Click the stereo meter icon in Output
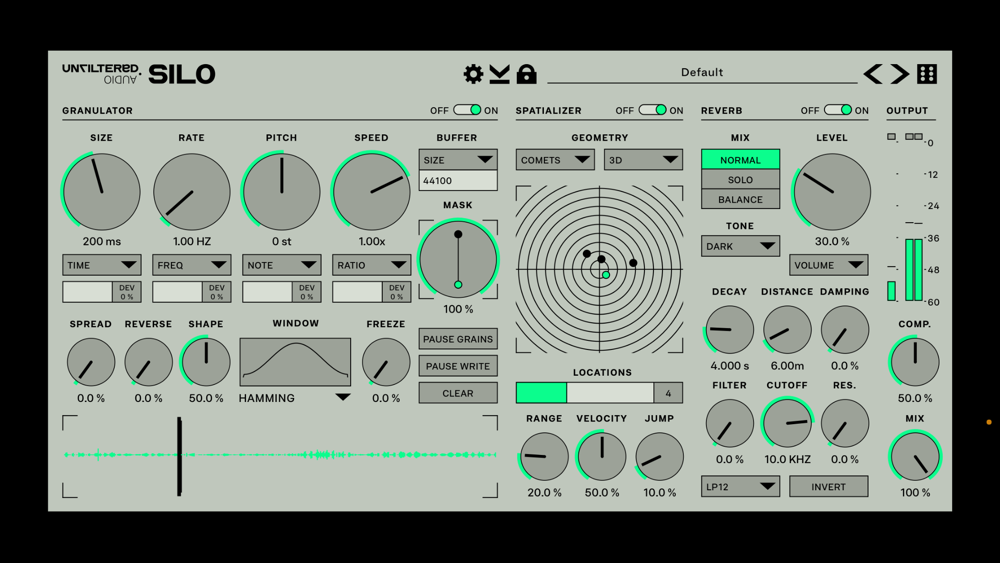This screenshot has width=1000, height=563. pos(914,136)
